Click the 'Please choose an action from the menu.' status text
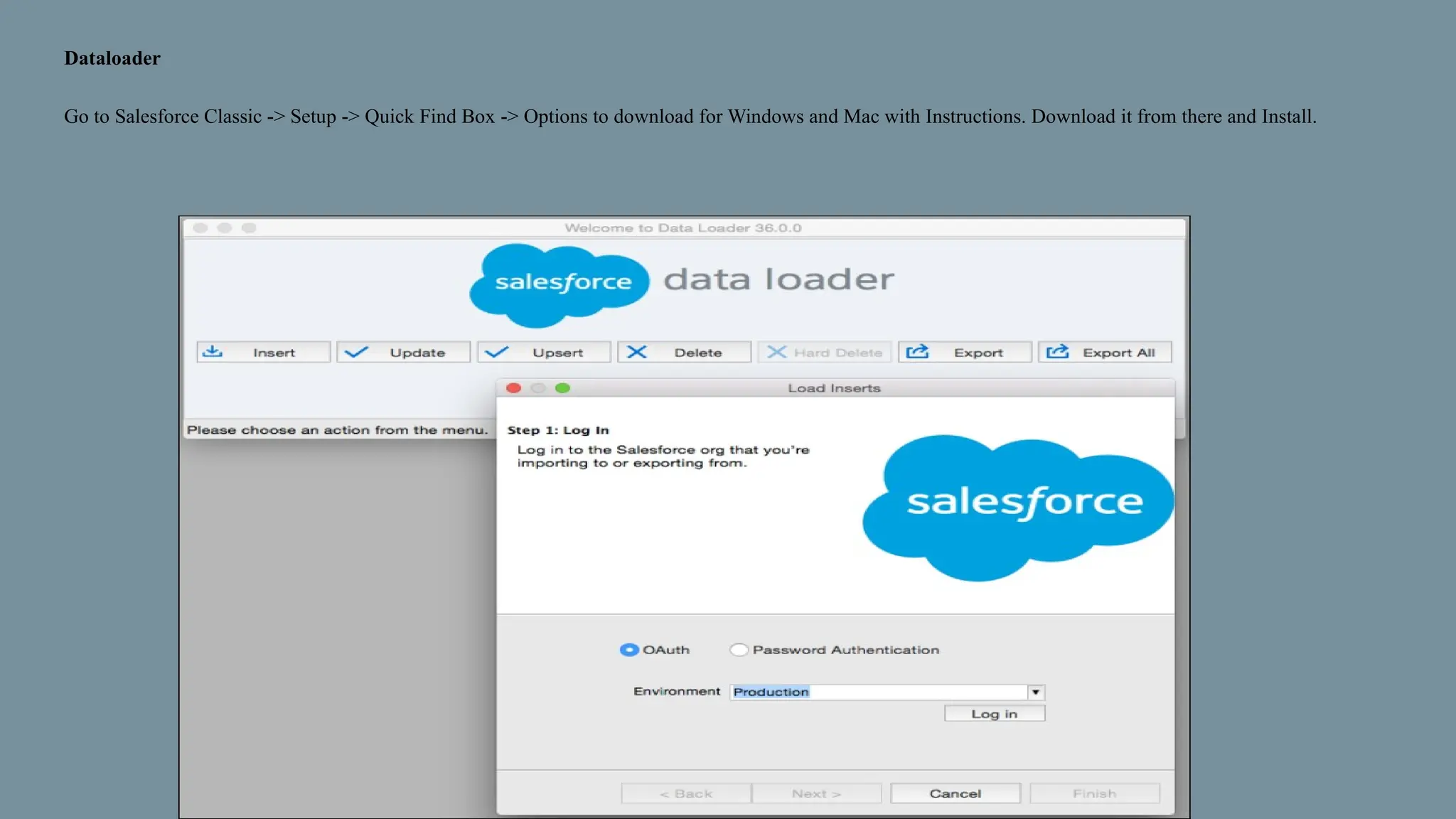 pos(338,430)
